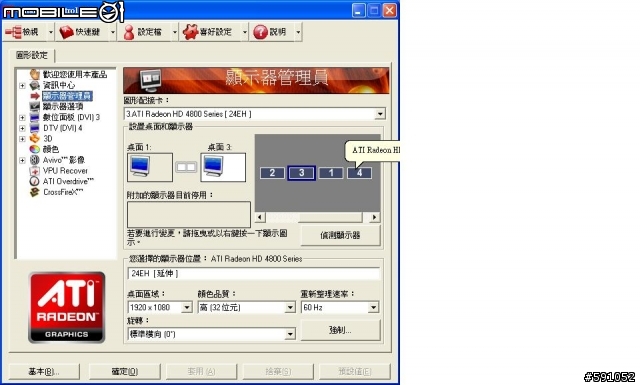The height and width of the screenshot is (385, 640).
Task: Click the 偵測顯示器 detect displays button
Action: tap(340, 235)
